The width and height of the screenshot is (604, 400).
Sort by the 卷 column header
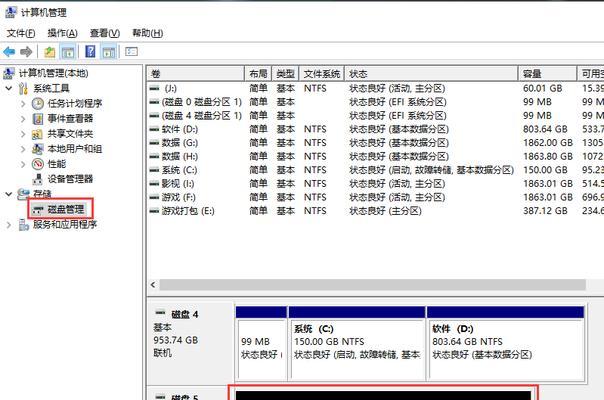(x=196, y=74)
